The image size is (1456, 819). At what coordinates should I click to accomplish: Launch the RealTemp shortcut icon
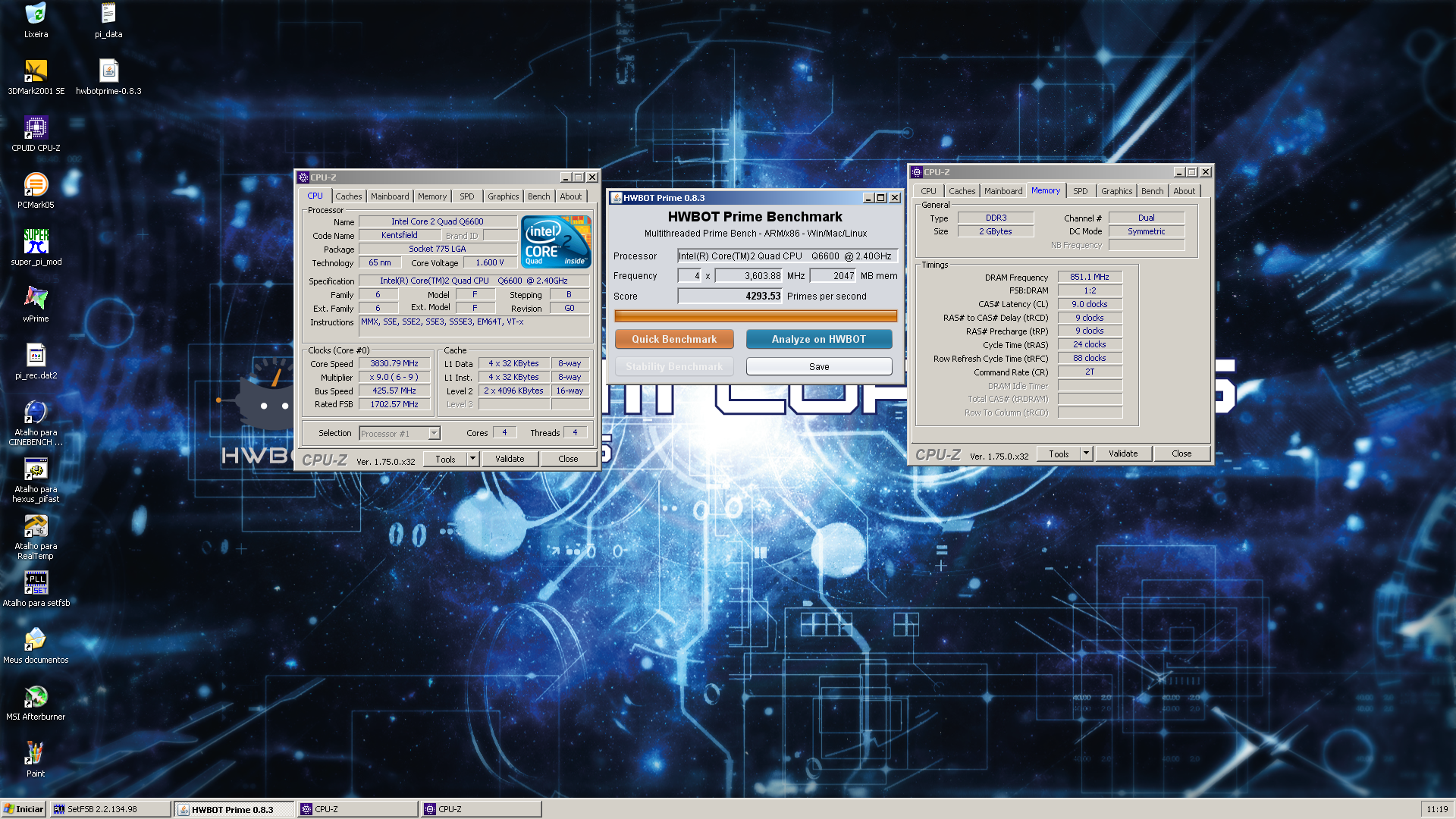click(36, 526)
